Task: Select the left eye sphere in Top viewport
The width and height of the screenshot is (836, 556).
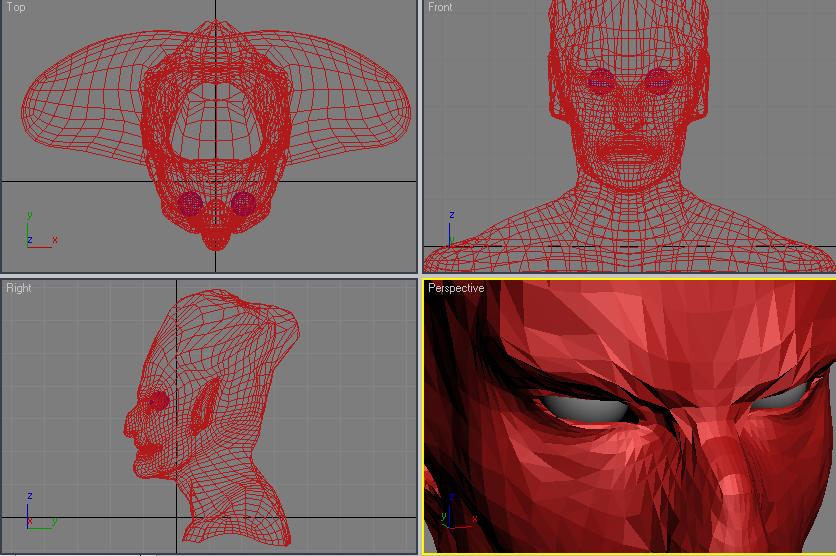Action: (x=190, y=204)
